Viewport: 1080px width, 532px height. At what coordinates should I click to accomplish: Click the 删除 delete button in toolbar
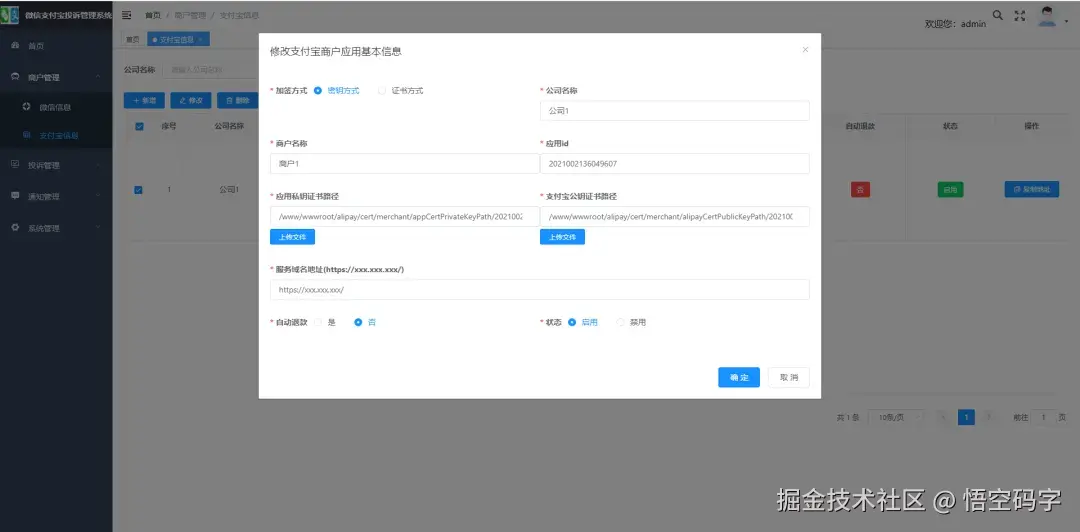point(237,100)
